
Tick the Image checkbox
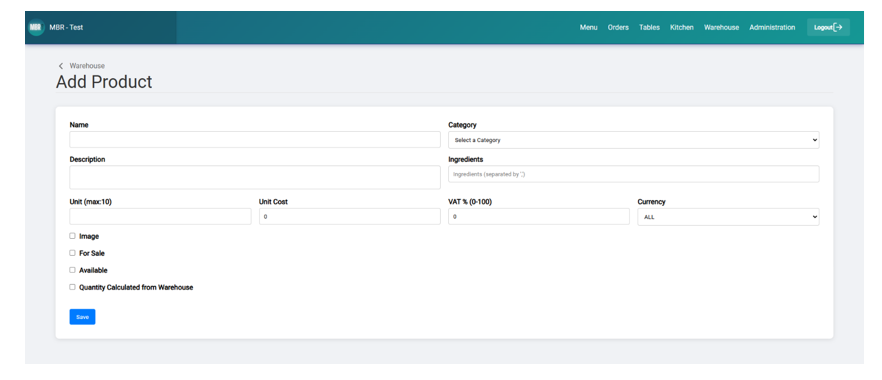click(x=72, y=236)
